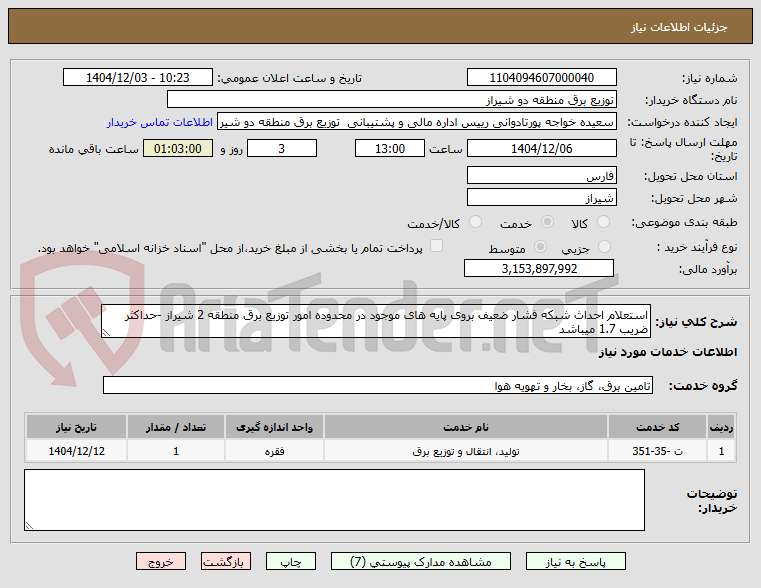The image size is (761, 588).
Task: Click the برآورد مالی field 3,153,897,992
Action: [x=539, y=268]
